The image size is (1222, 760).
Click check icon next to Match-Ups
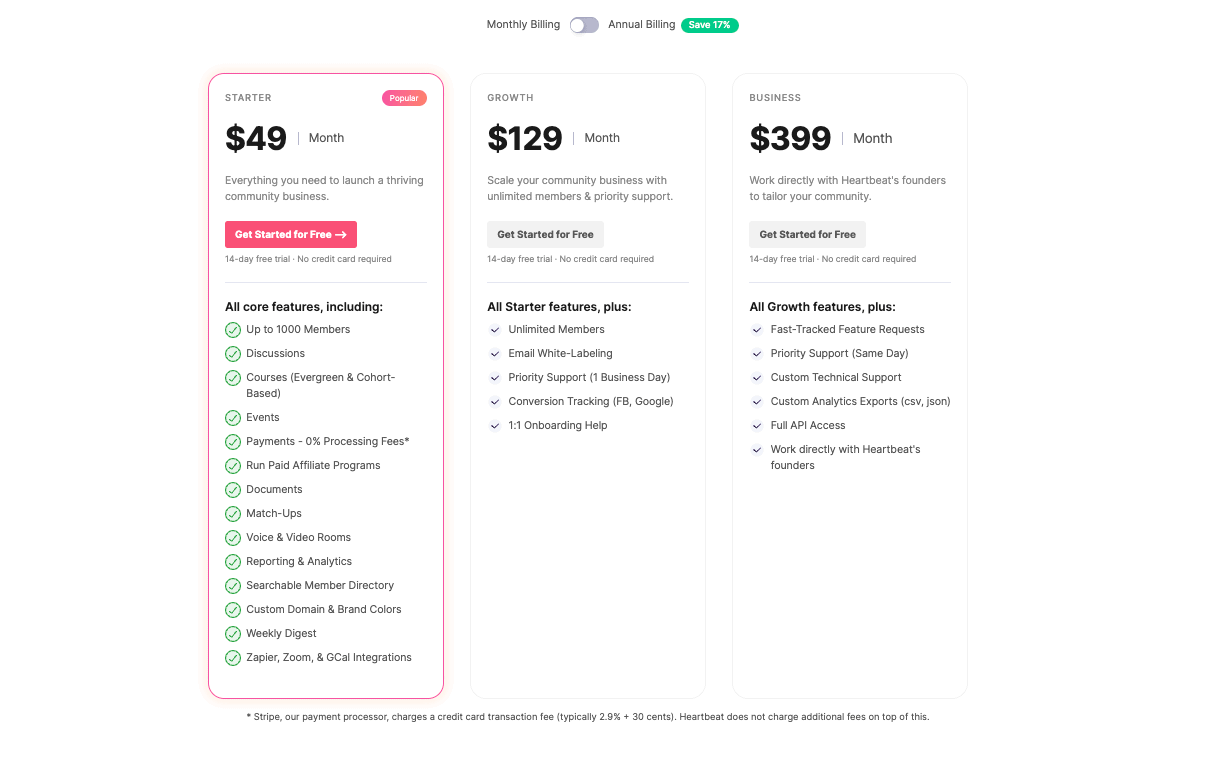tap(233, 514)
